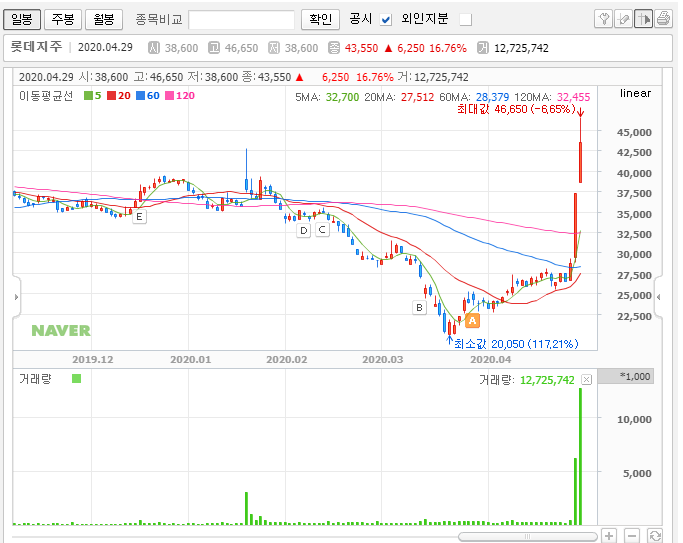Open chart settings wrench icon
This screenshot has height=543, width=683.
pyautogui.click(x=603, y=19)
